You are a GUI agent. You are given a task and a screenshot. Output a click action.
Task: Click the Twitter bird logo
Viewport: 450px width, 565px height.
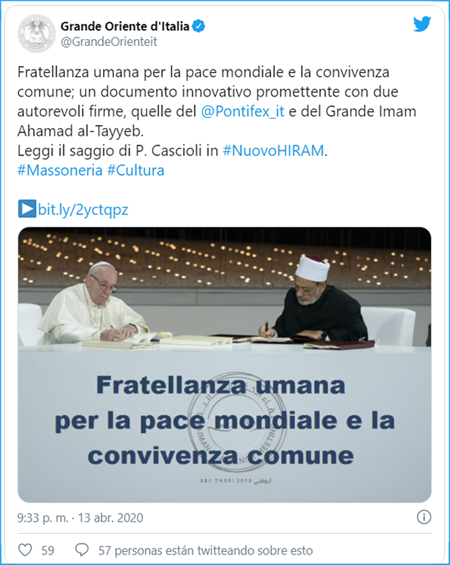(x=422, y=24)
